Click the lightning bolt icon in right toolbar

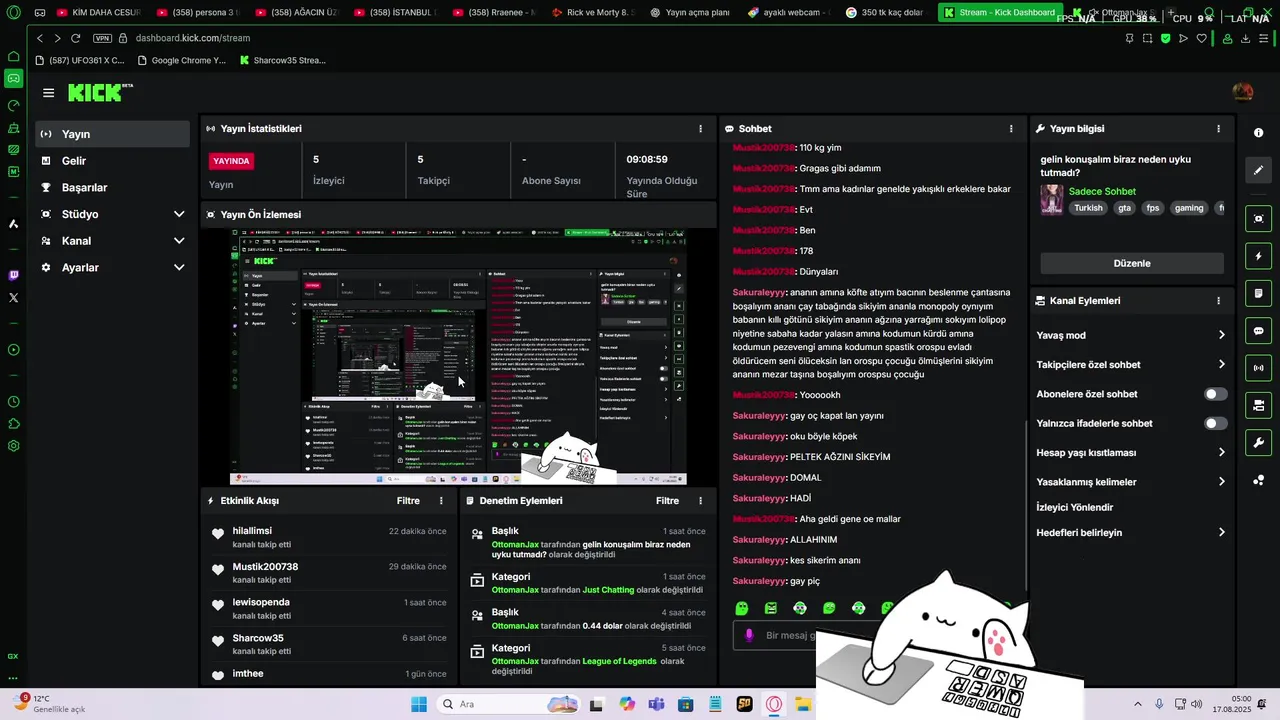click(x=1258, y=256)
